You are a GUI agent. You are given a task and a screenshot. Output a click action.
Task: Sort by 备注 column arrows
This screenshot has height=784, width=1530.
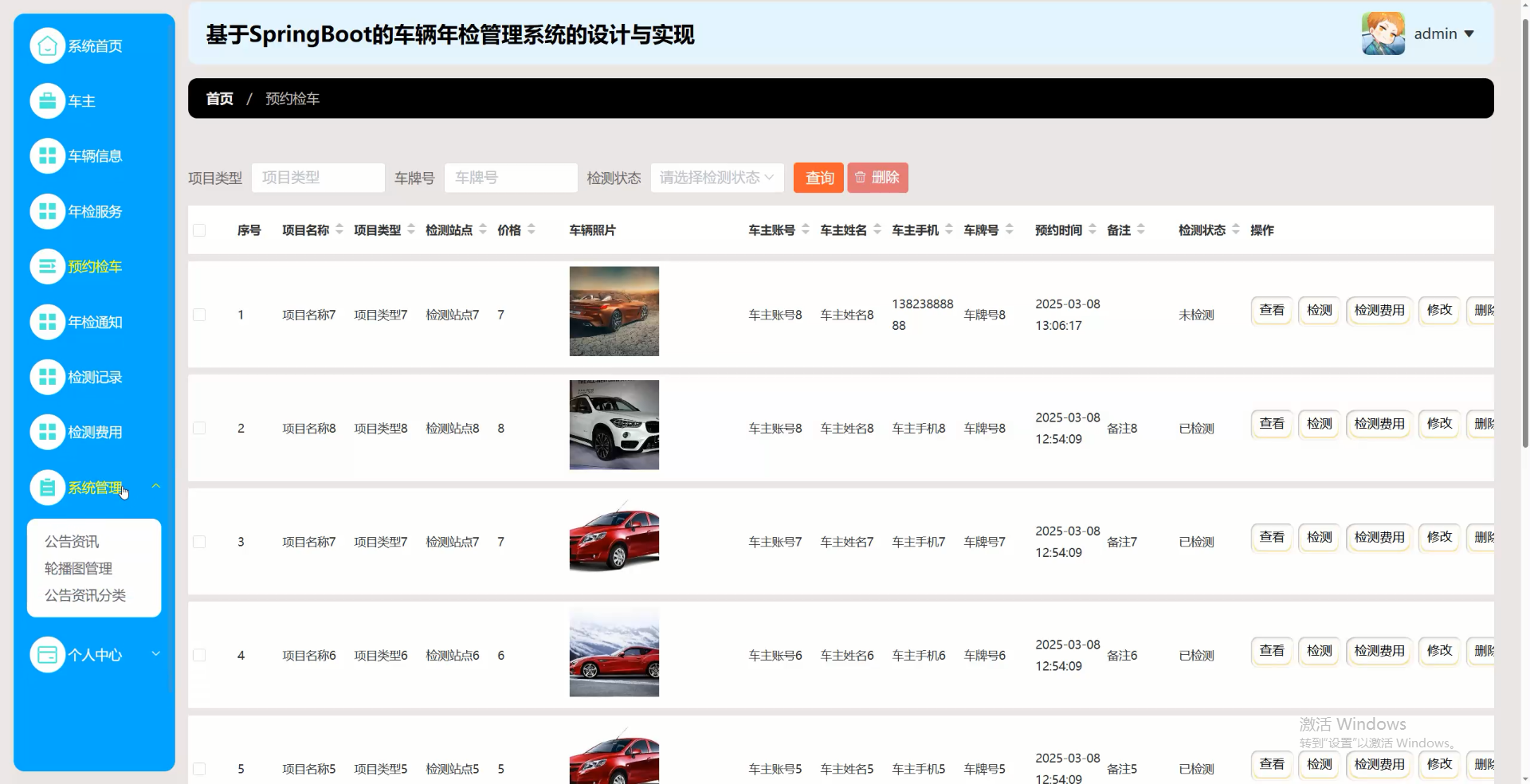coord(1141,229)
